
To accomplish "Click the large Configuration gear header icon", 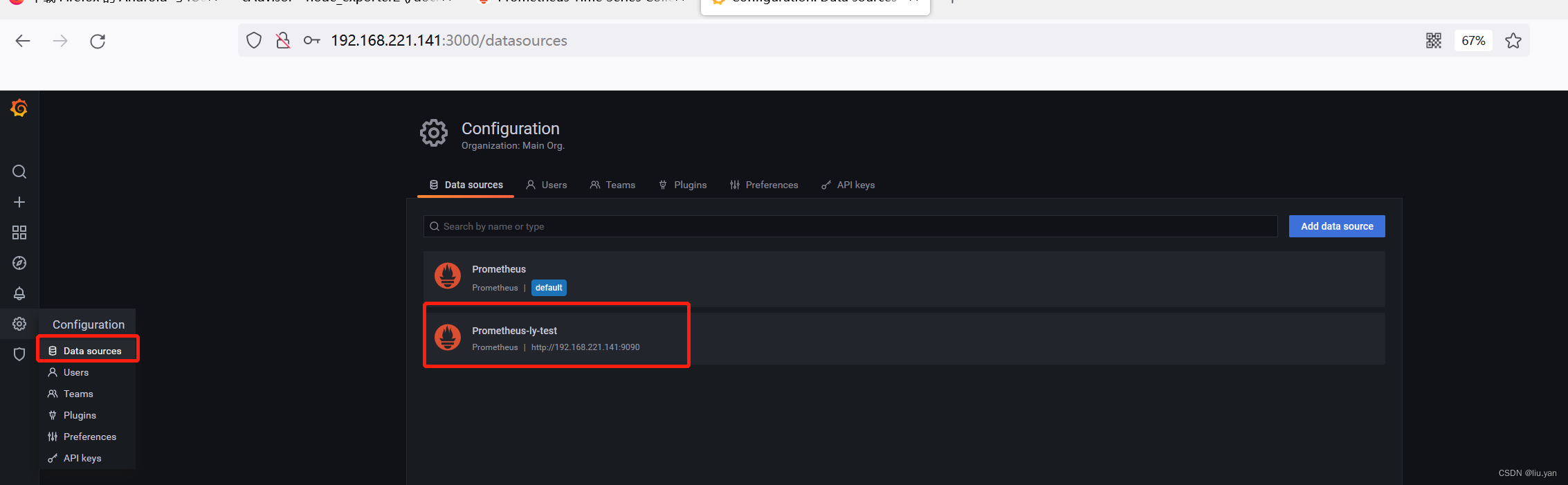I will [x=434, y=133].
